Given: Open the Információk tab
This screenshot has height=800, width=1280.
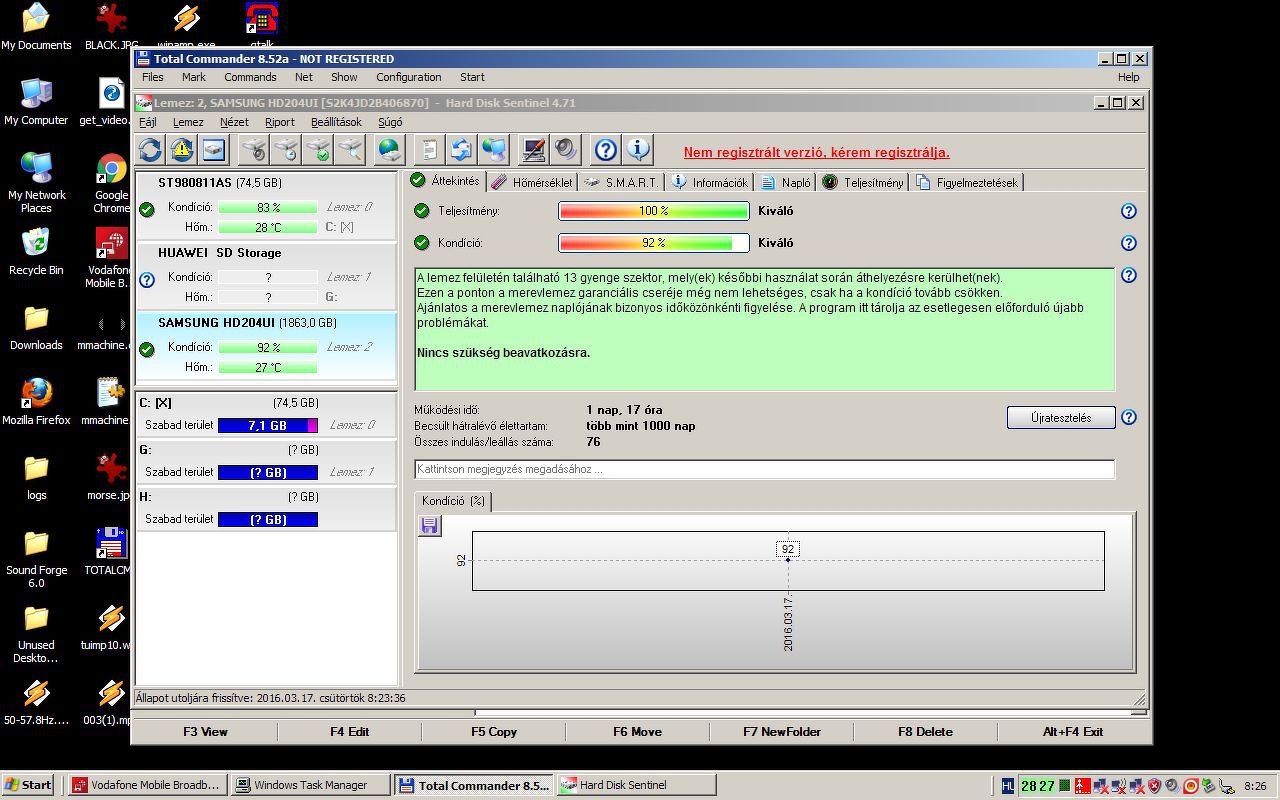Looking at the screenshot, I should tap(710, 182).
